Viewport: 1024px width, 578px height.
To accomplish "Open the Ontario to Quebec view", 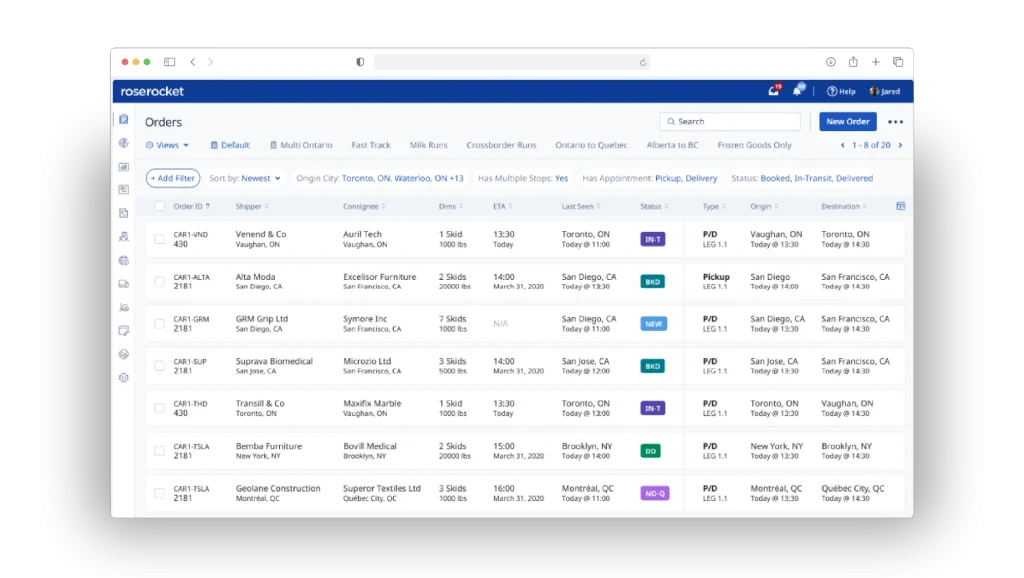I will coord(591,145).
